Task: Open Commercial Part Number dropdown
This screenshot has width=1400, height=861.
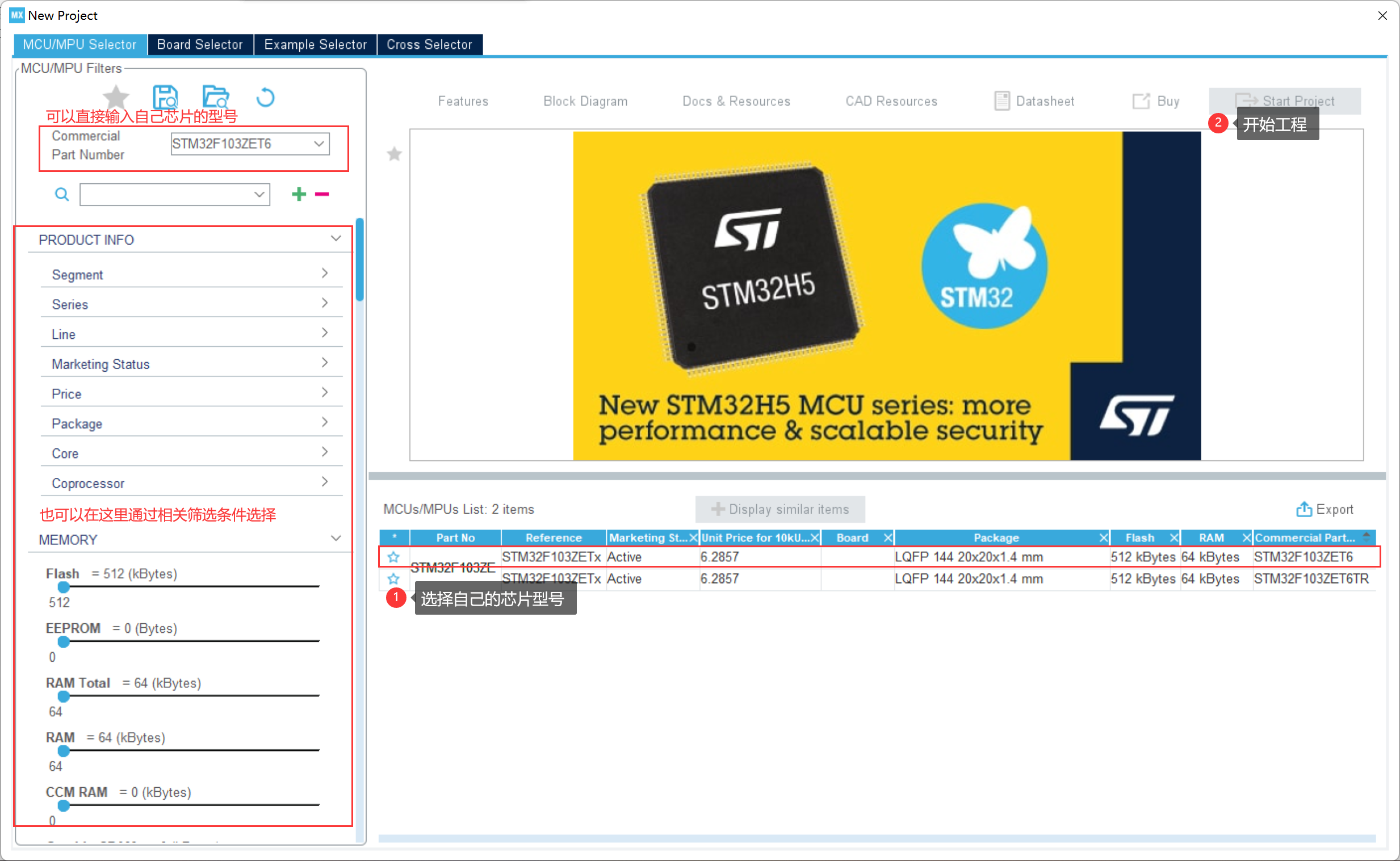Action: [x=319, y=144]
